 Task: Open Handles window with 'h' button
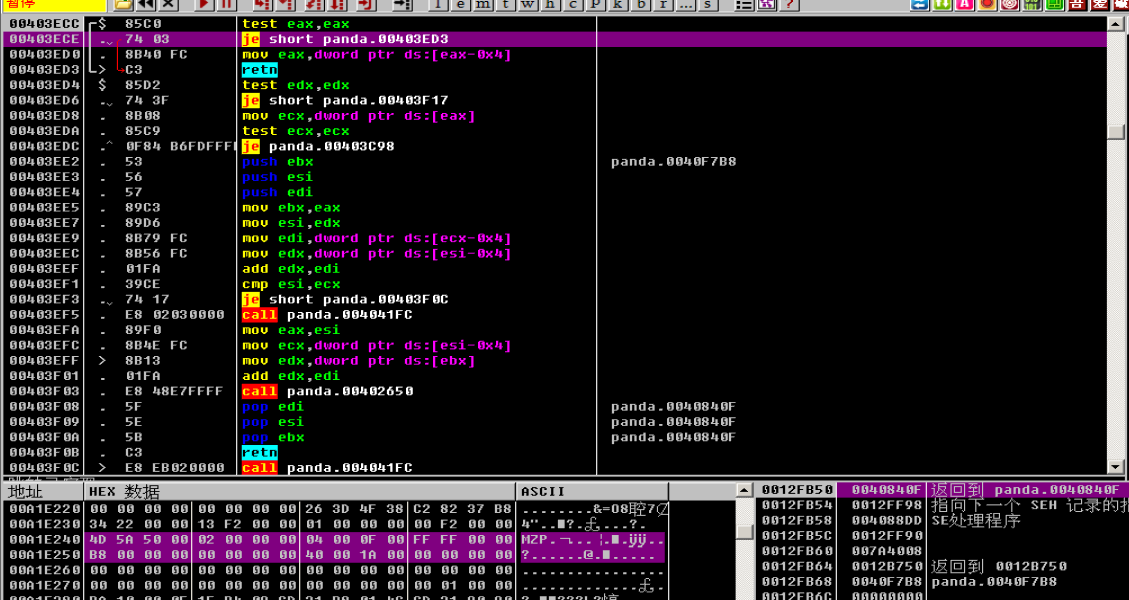(550, 4)
